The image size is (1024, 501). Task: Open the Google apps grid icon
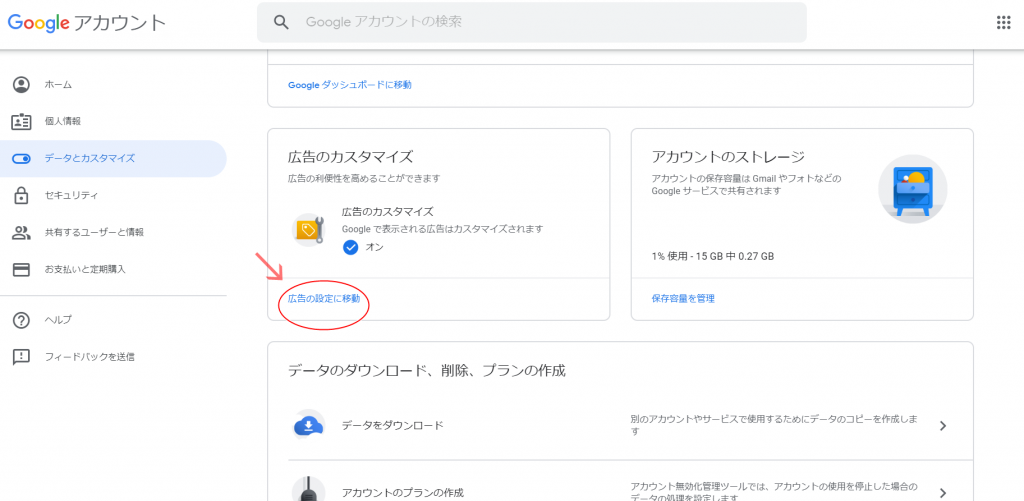click(x=1003, y=22)
